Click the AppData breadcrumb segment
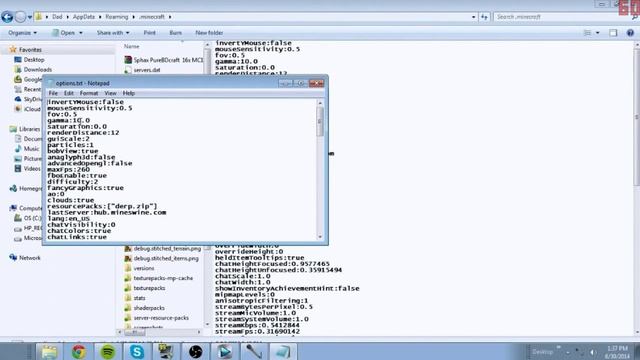This screenshot has height=360, width=640. 84,17
